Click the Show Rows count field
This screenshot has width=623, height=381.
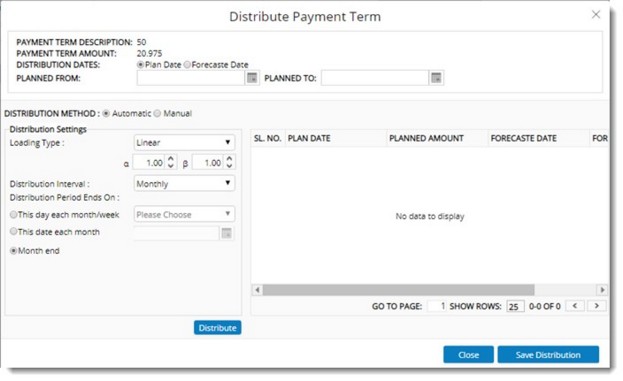515,306
